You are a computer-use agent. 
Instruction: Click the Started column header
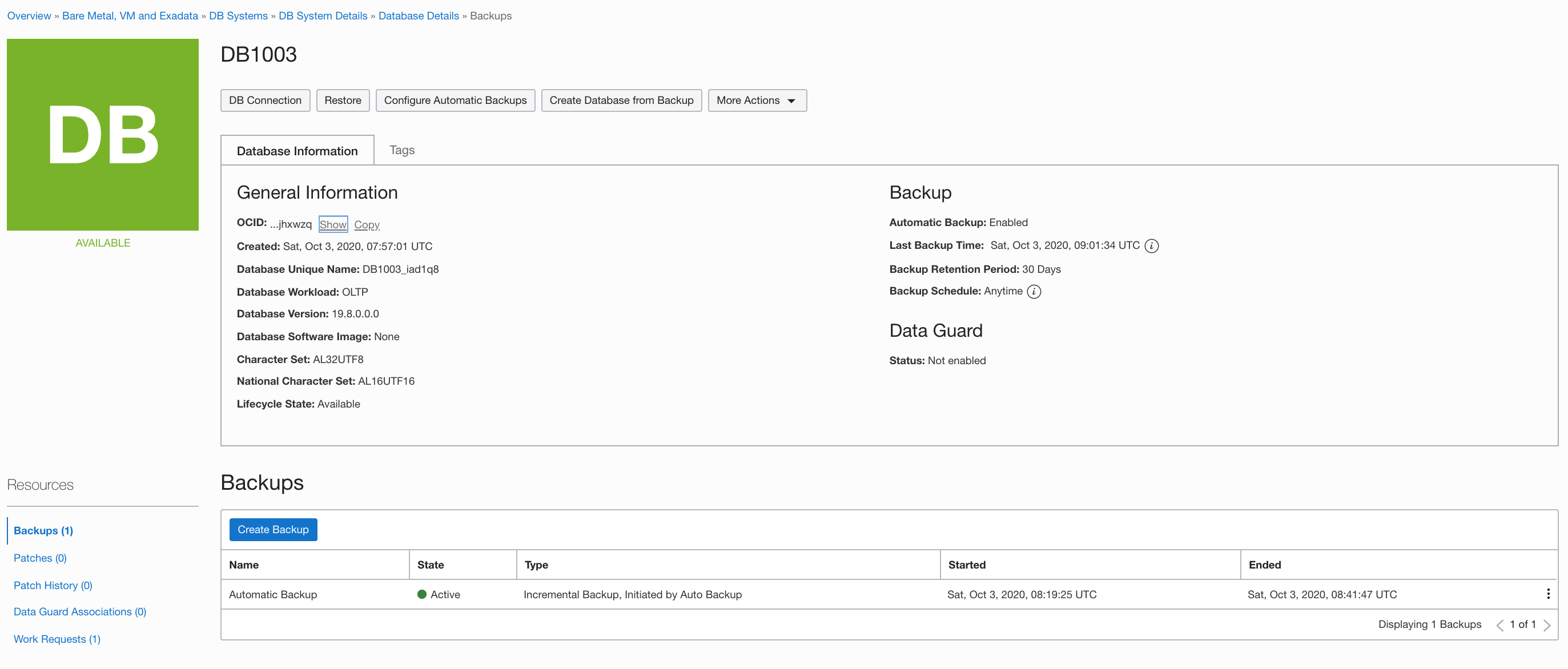pos(1090,565)
